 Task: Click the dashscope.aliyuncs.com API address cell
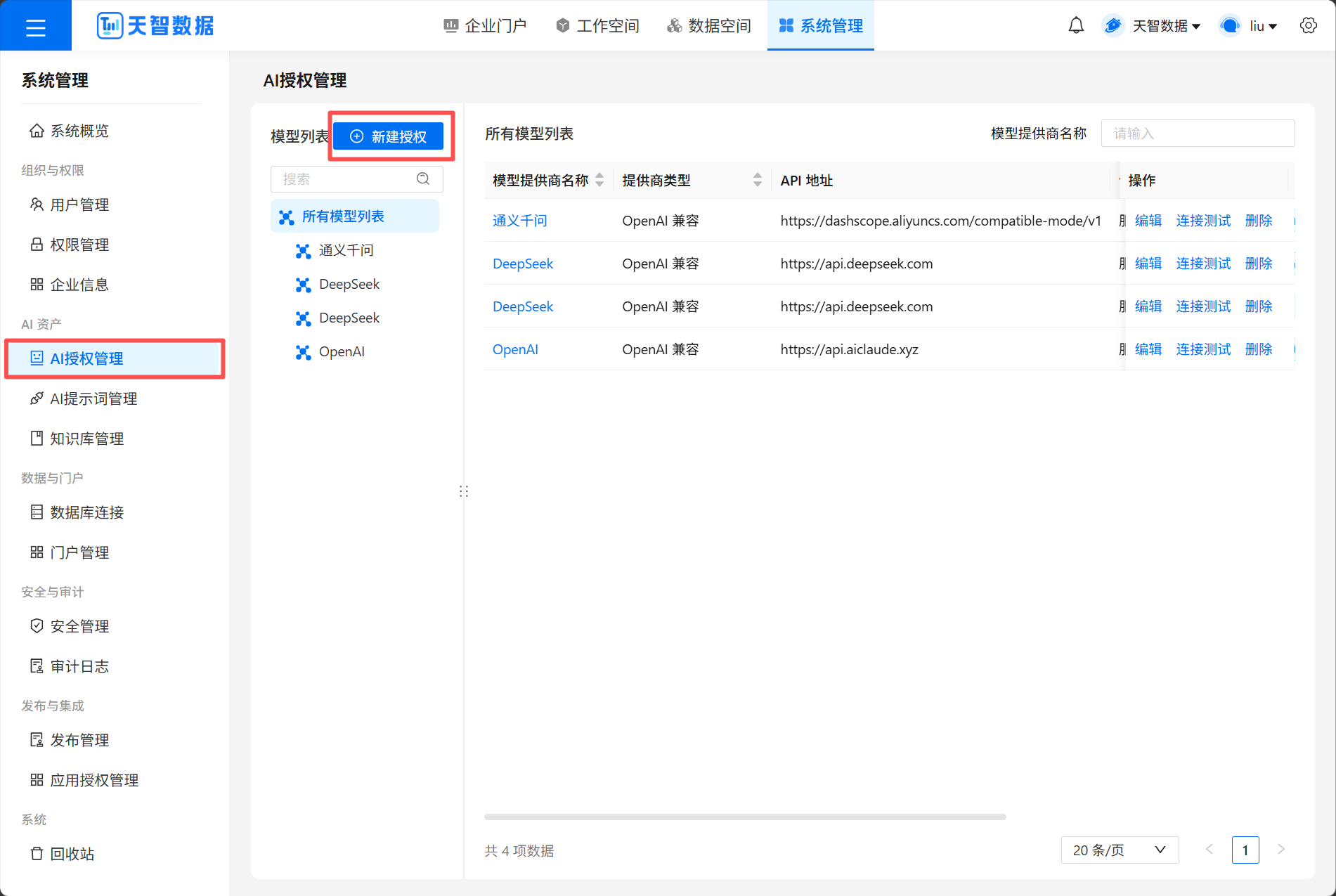click(940, 221)
